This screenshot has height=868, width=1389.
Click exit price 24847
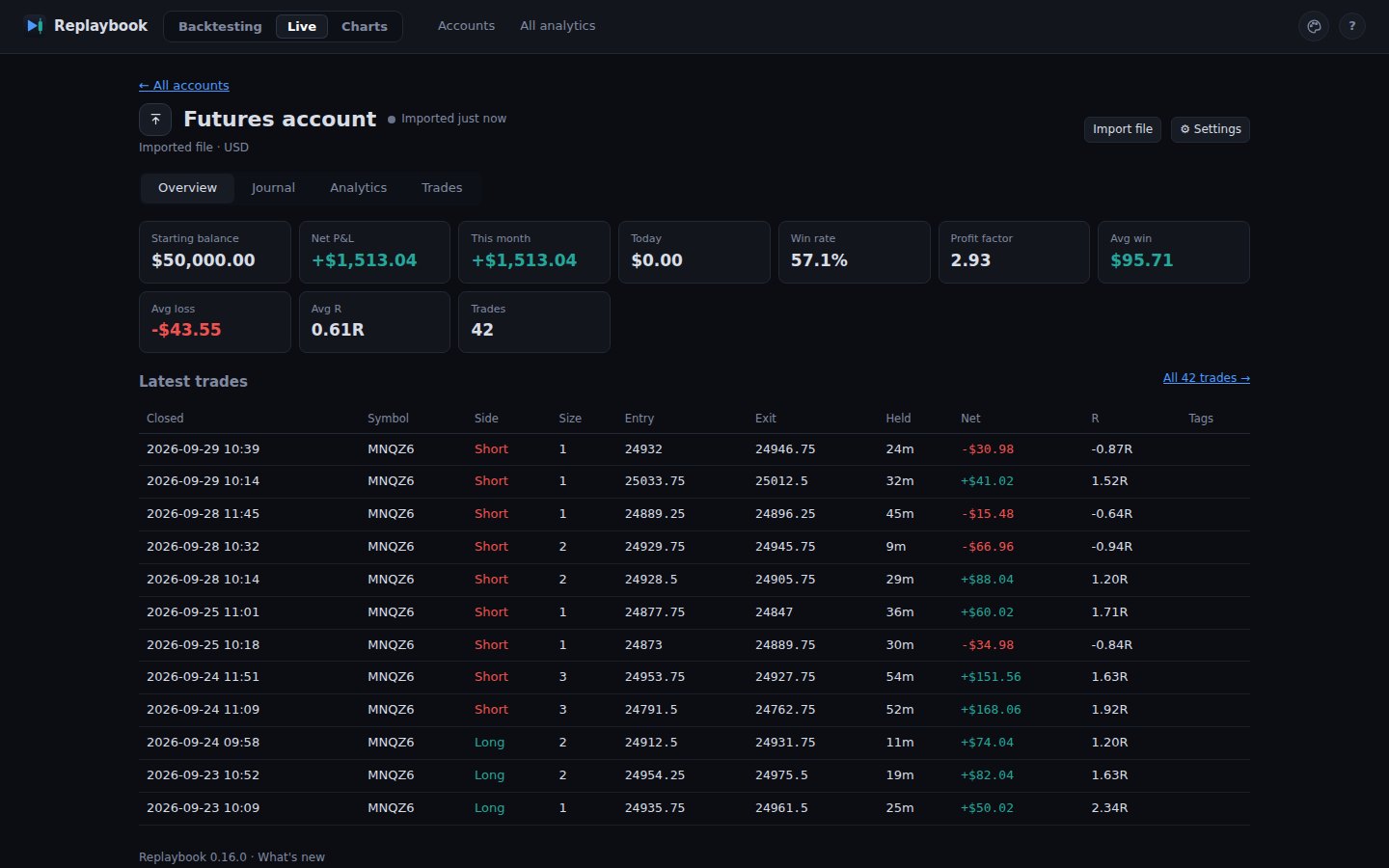click(x=774, y=612)
